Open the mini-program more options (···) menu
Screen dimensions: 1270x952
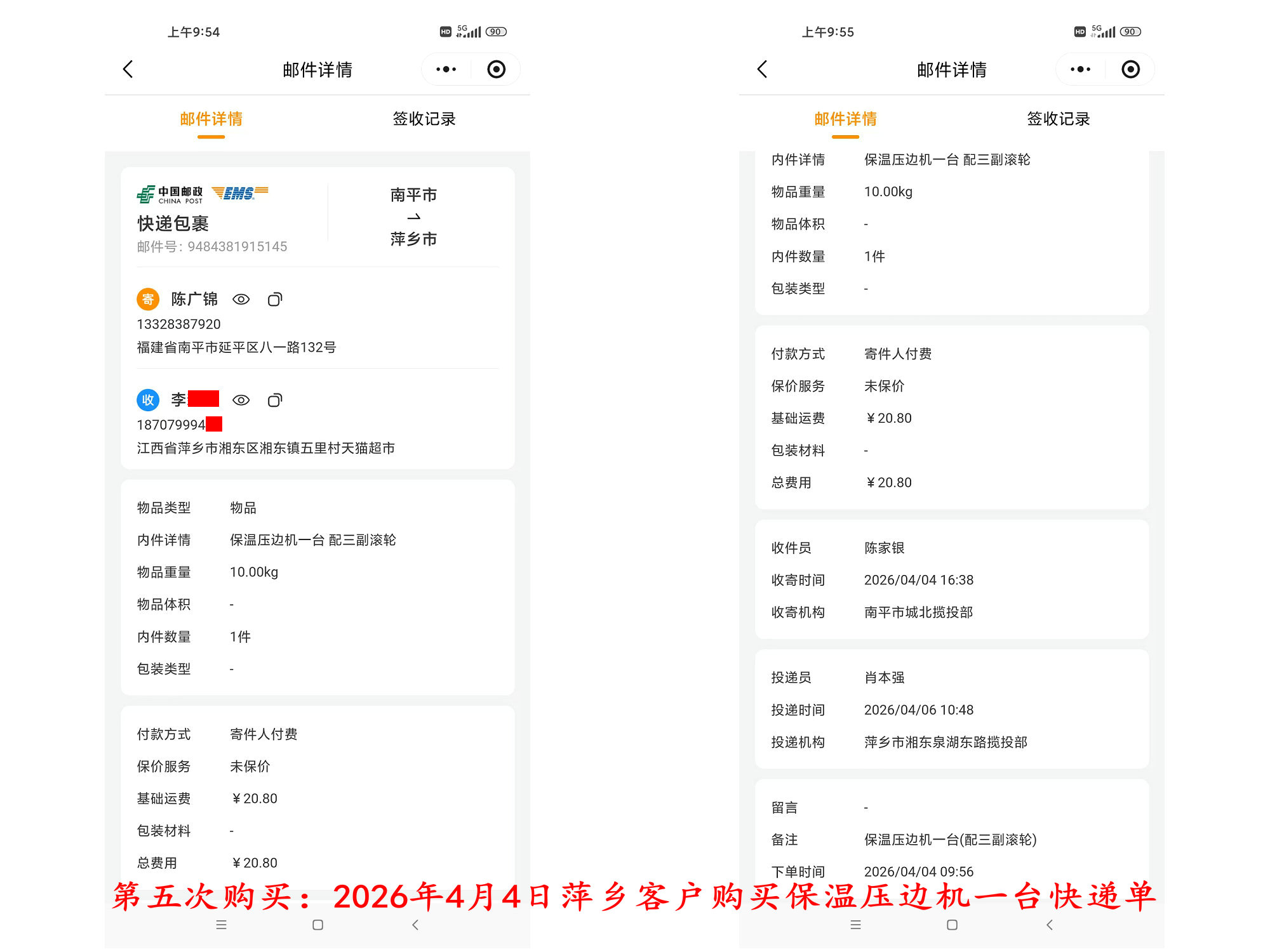click(446, 69)
